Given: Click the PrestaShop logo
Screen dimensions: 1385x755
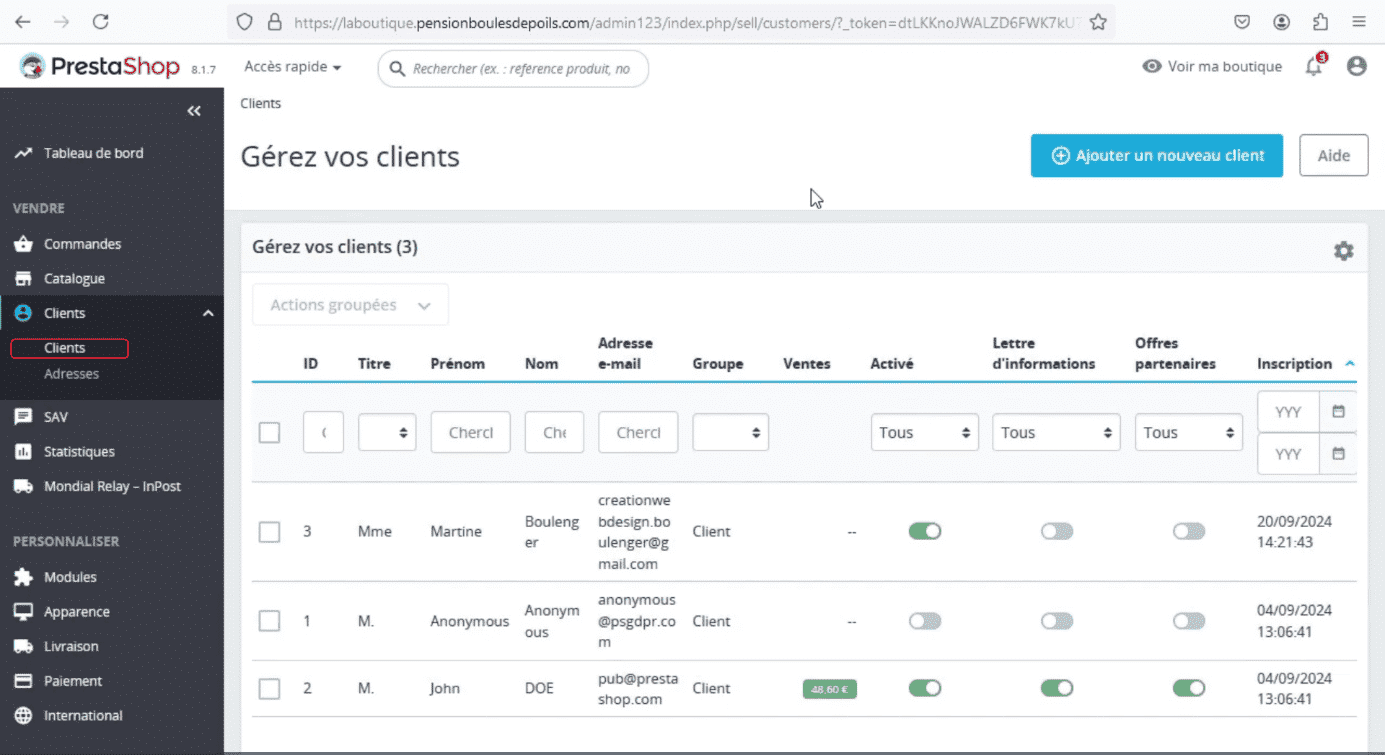Looking at the screenshot, I should pyautogui.click(x=100, y=67).
